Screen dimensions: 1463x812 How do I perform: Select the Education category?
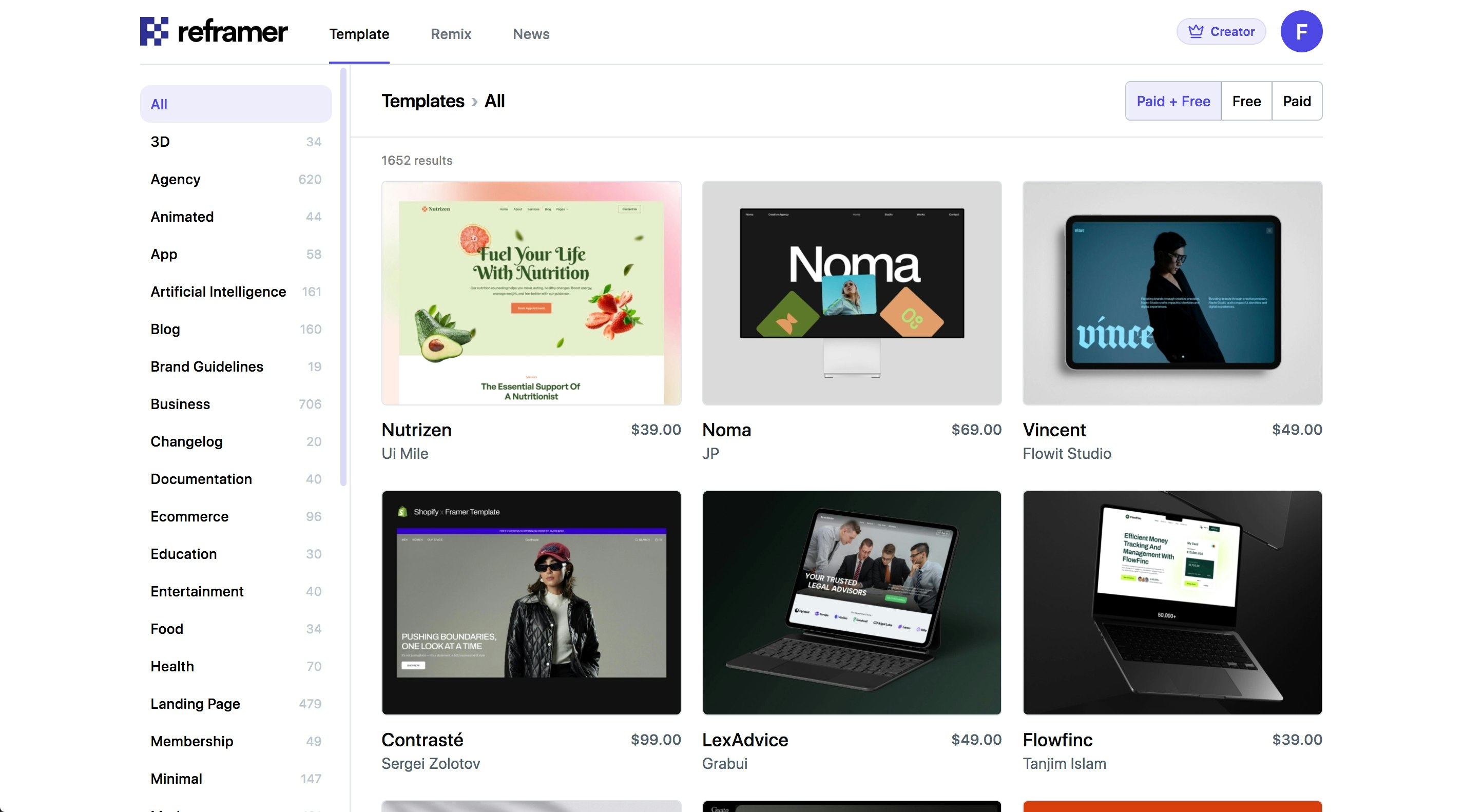236,554
